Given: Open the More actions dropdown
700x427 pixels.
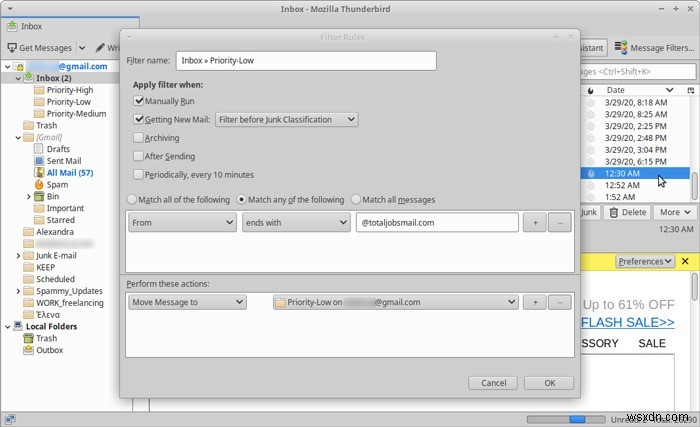Looking at the screenshot, I should (675, 212).
